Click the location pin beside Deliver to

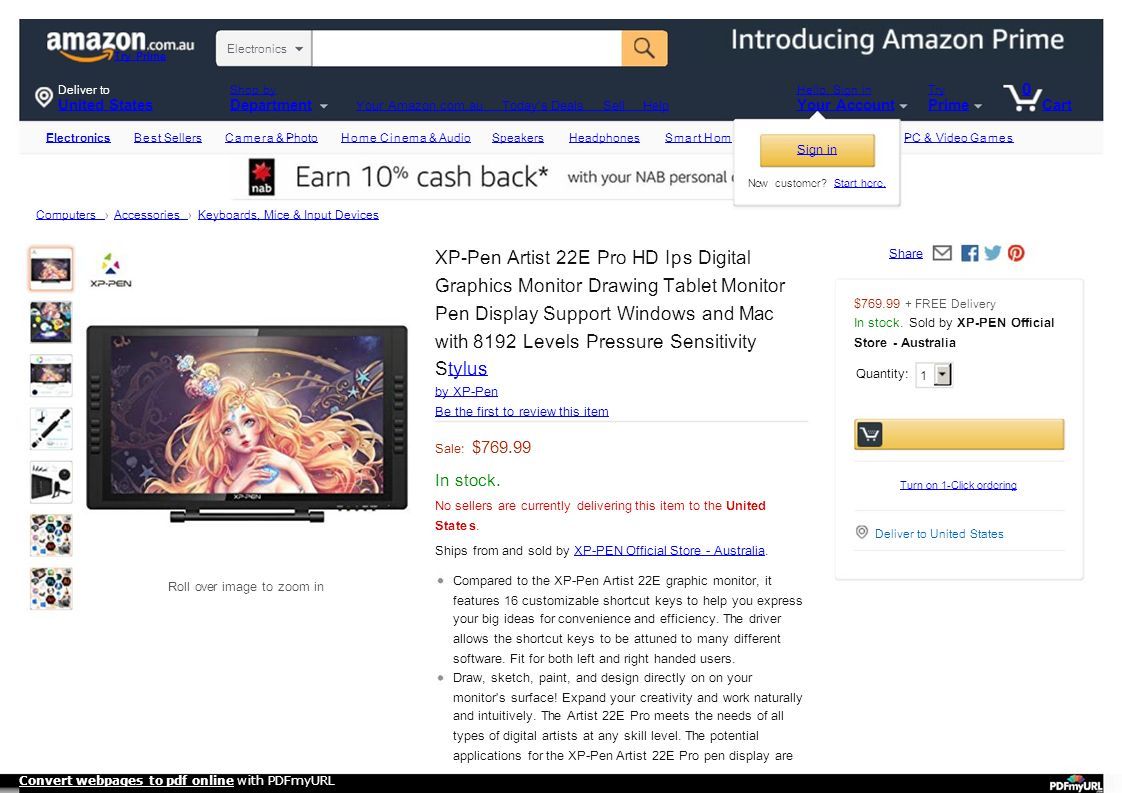coord(44,97)
